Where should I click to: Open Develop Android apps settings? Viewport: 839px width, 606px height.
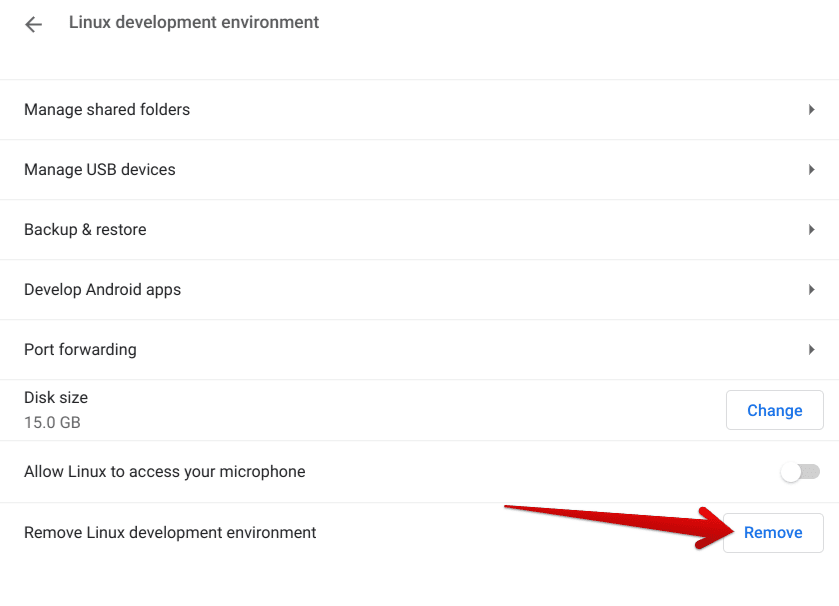pos(420,289)
